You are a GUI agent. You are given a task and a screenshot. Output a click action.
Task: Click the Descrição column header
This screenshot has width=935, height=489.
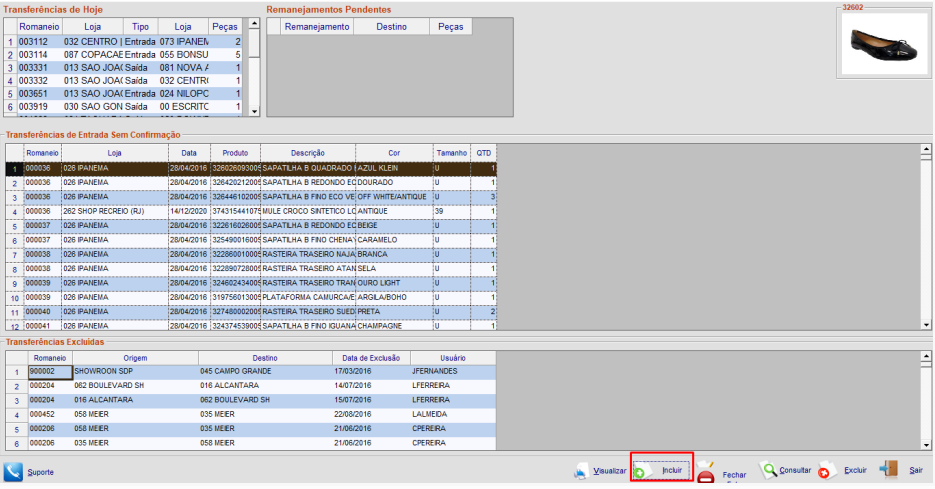pyautogui.click(x=307, y=152)
